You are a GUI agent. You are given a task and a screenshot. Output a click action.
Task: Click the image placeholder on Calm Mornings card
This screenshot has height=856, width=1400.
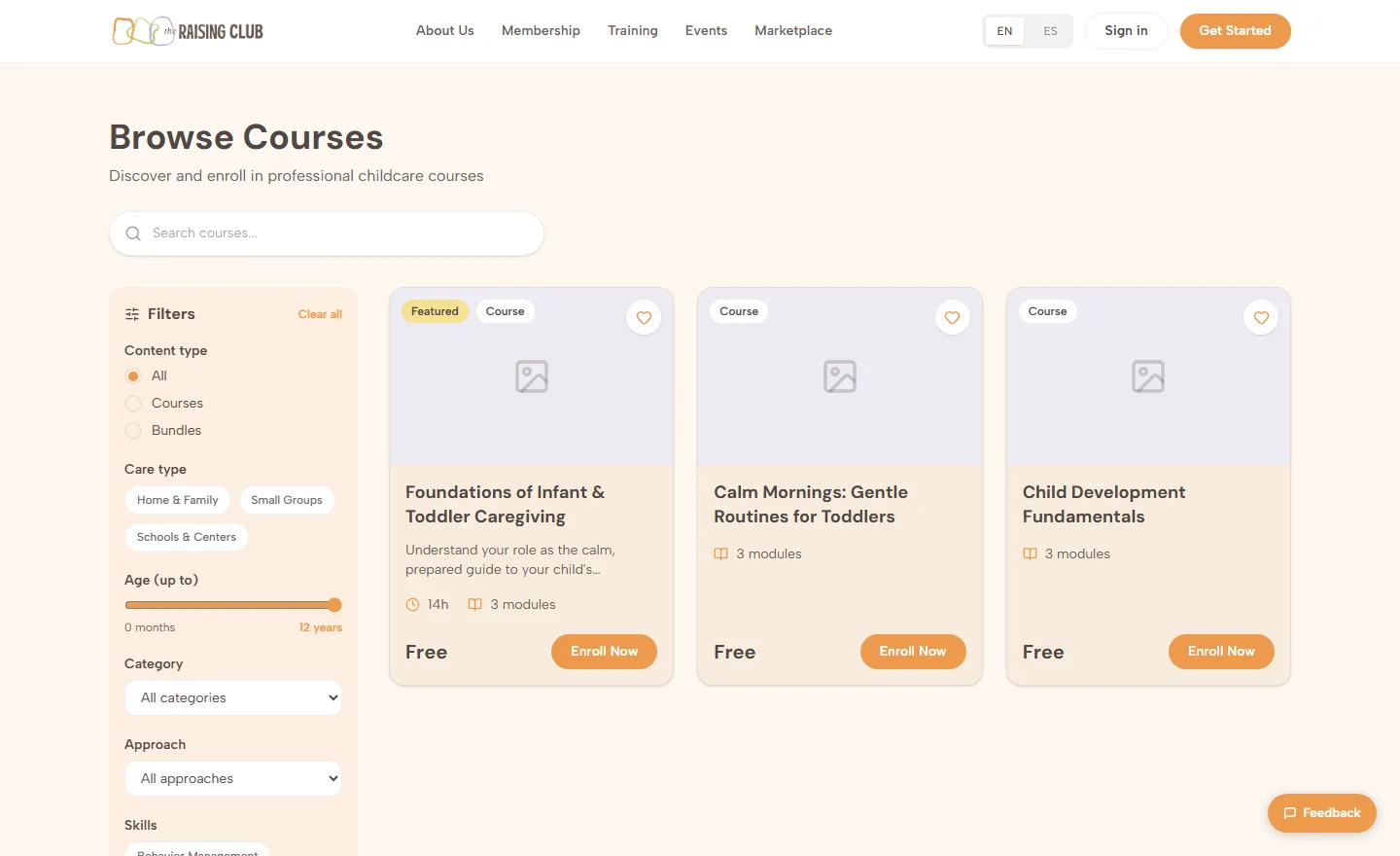point(840,376)
